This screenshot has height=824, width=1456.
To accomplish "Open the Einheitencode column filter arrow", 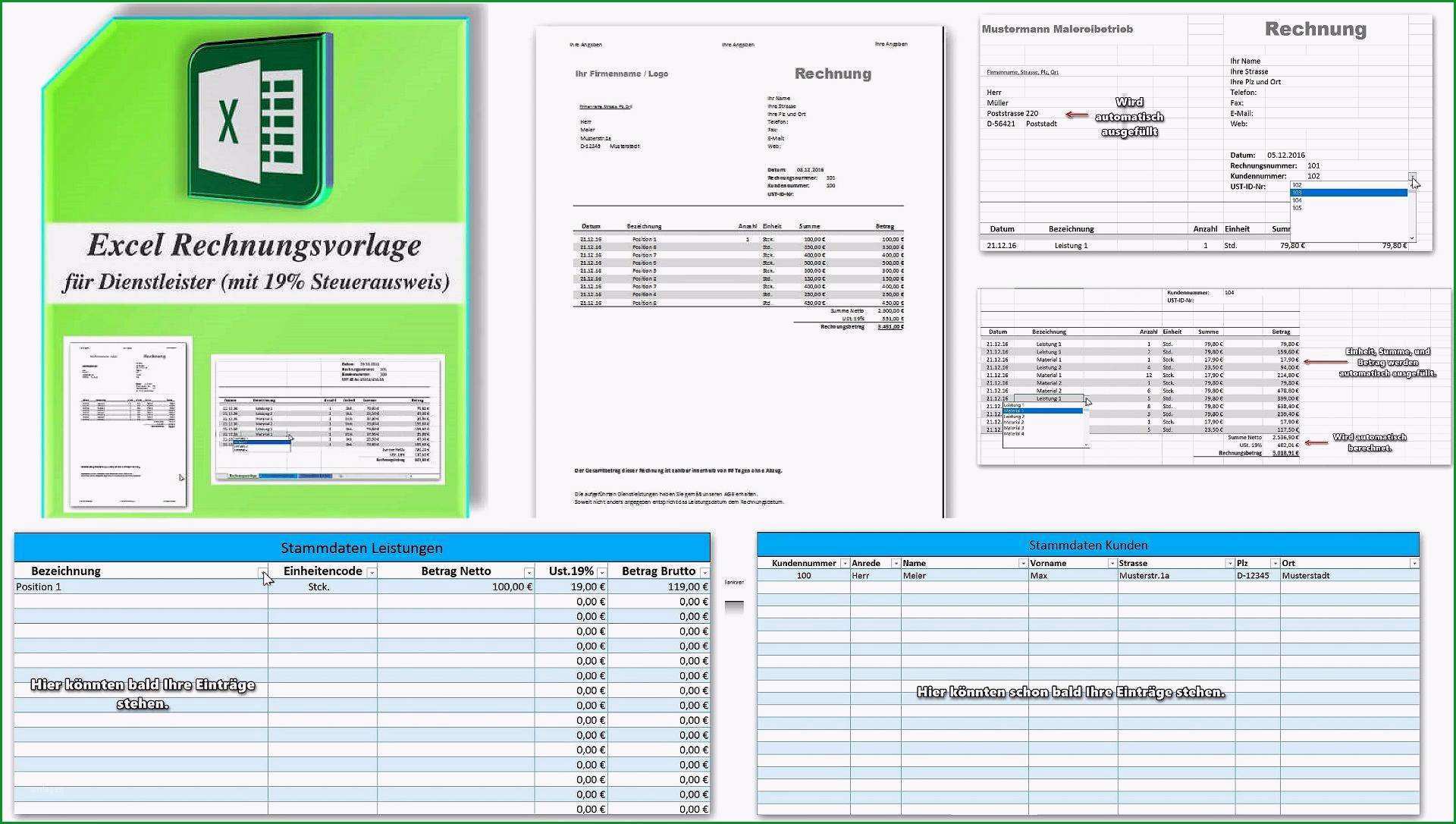I will point(372,572).
